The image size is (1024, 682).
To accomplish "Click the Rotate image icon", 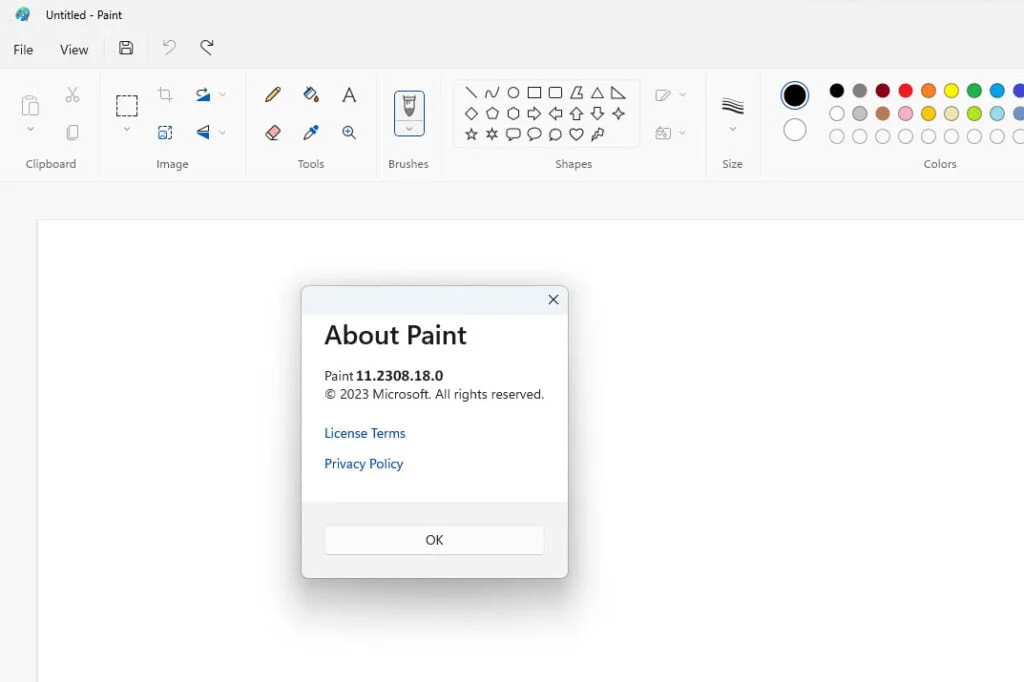I will coord(203,95).
